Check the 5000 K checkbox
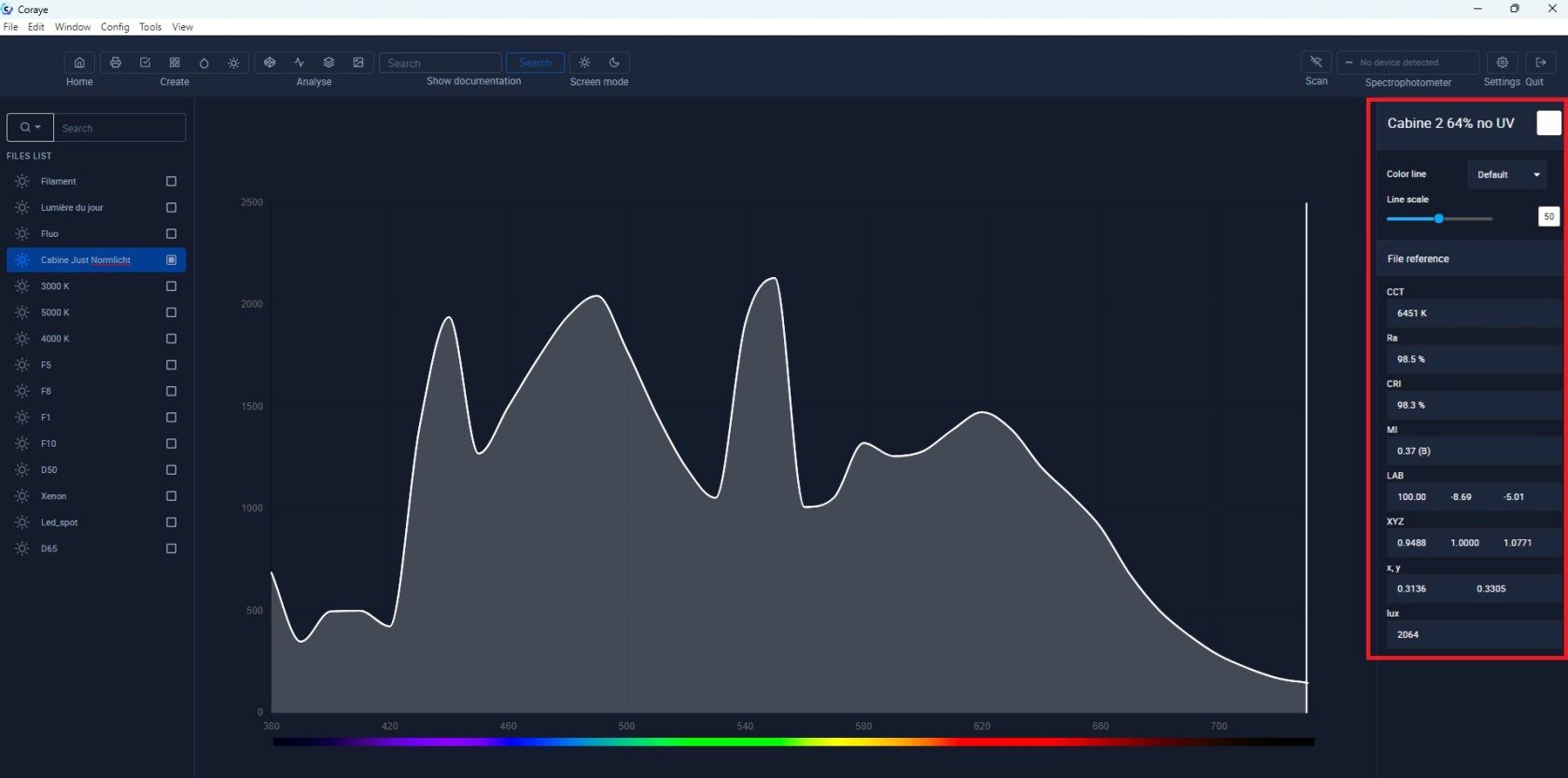 (x=171, y=313)
